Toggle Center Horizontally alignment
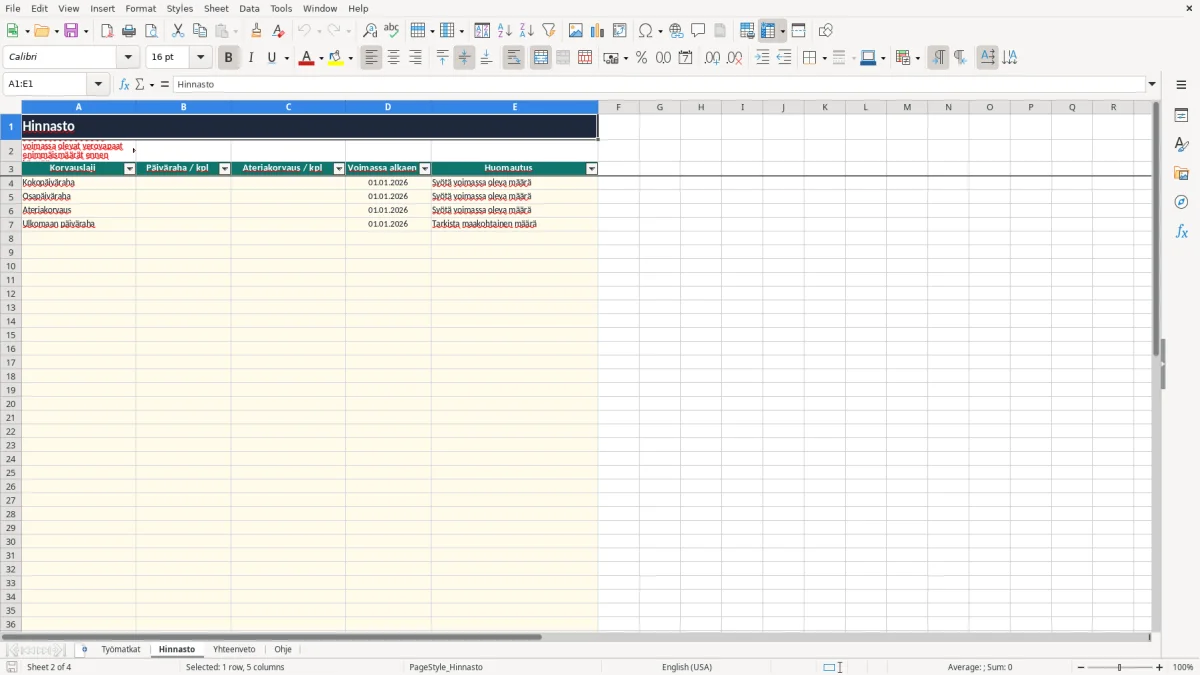 394,58
